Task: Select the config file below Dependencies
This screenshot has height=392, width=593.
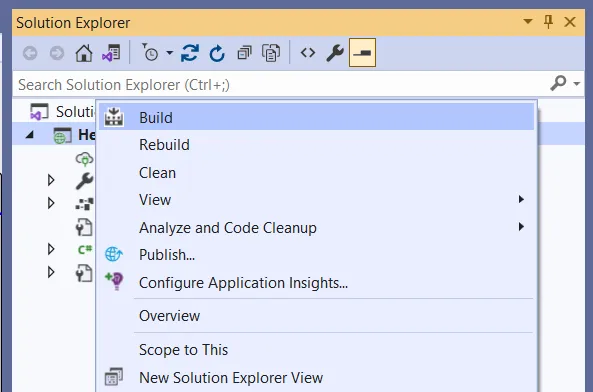Action: point(84,227)
